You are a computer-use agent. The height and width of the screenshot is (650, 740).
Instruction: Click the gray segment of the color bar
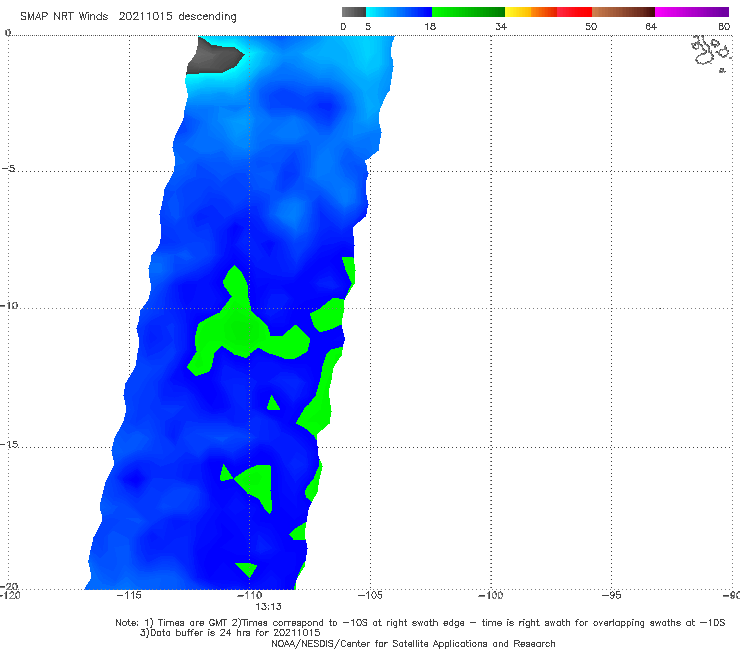pyautogui.click(x=354, y=12)
